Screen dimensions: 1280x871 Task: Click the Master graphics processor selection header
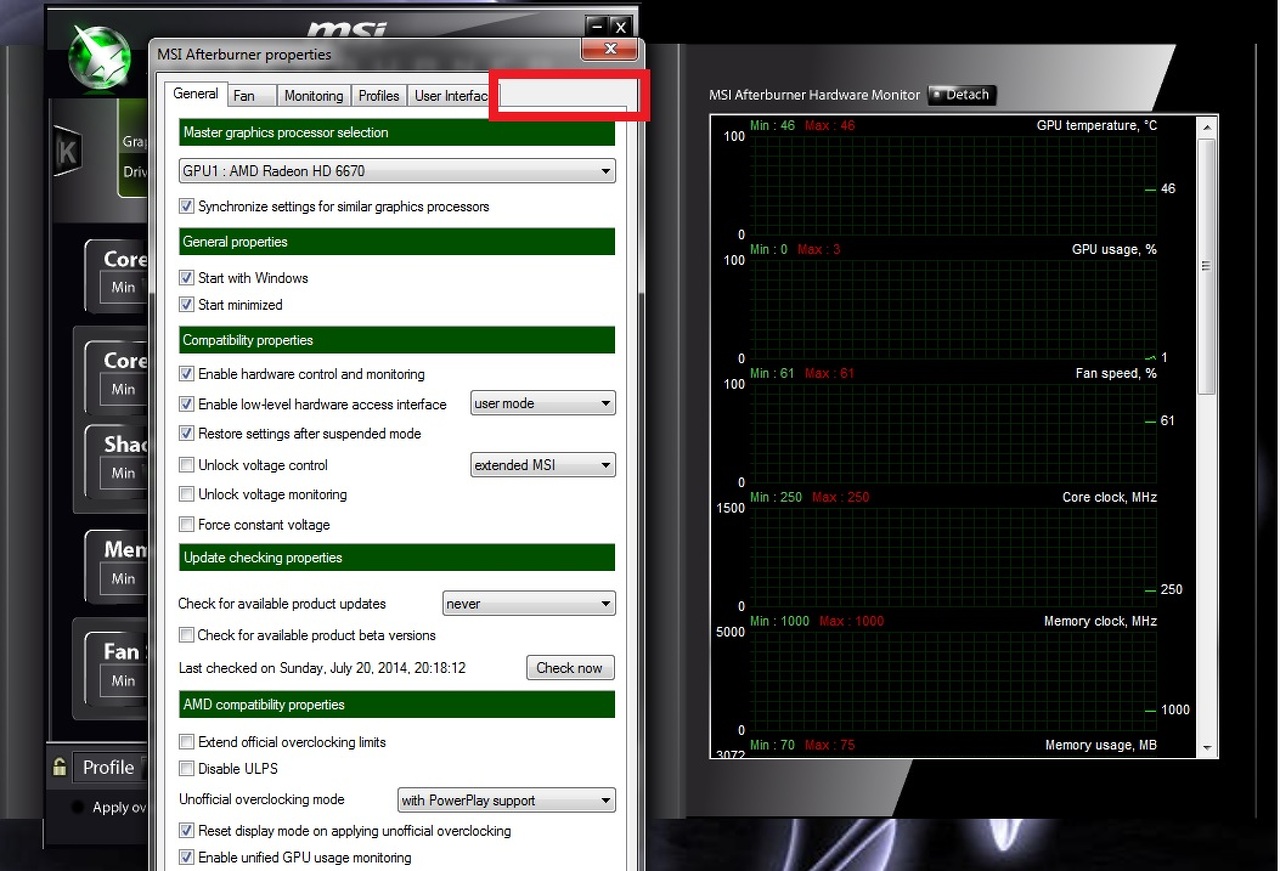pyautogui.click(x=397, y=133)
